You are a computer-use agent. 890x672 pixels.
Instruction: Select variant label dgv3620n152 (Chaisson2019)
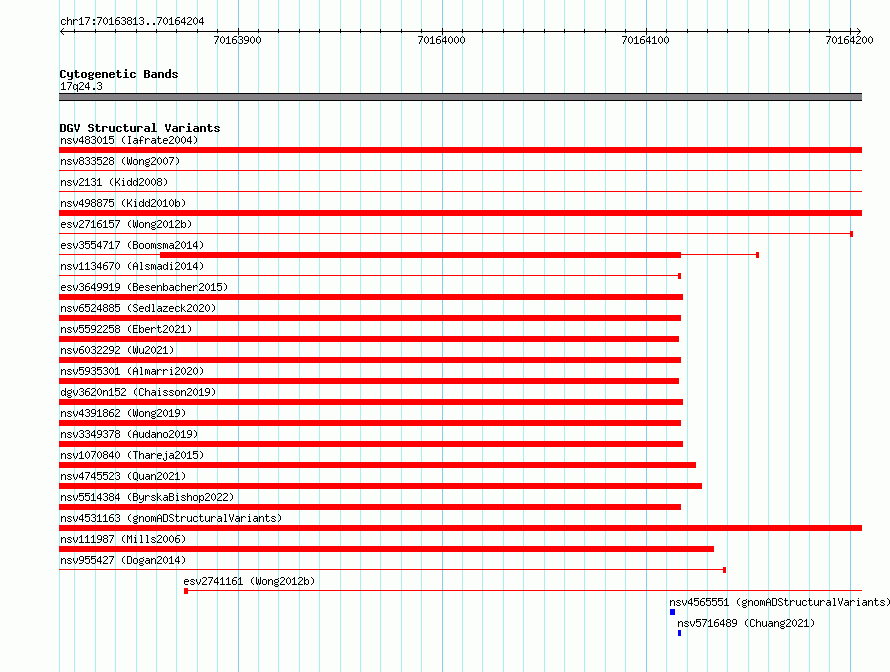(x=138, y=392)
